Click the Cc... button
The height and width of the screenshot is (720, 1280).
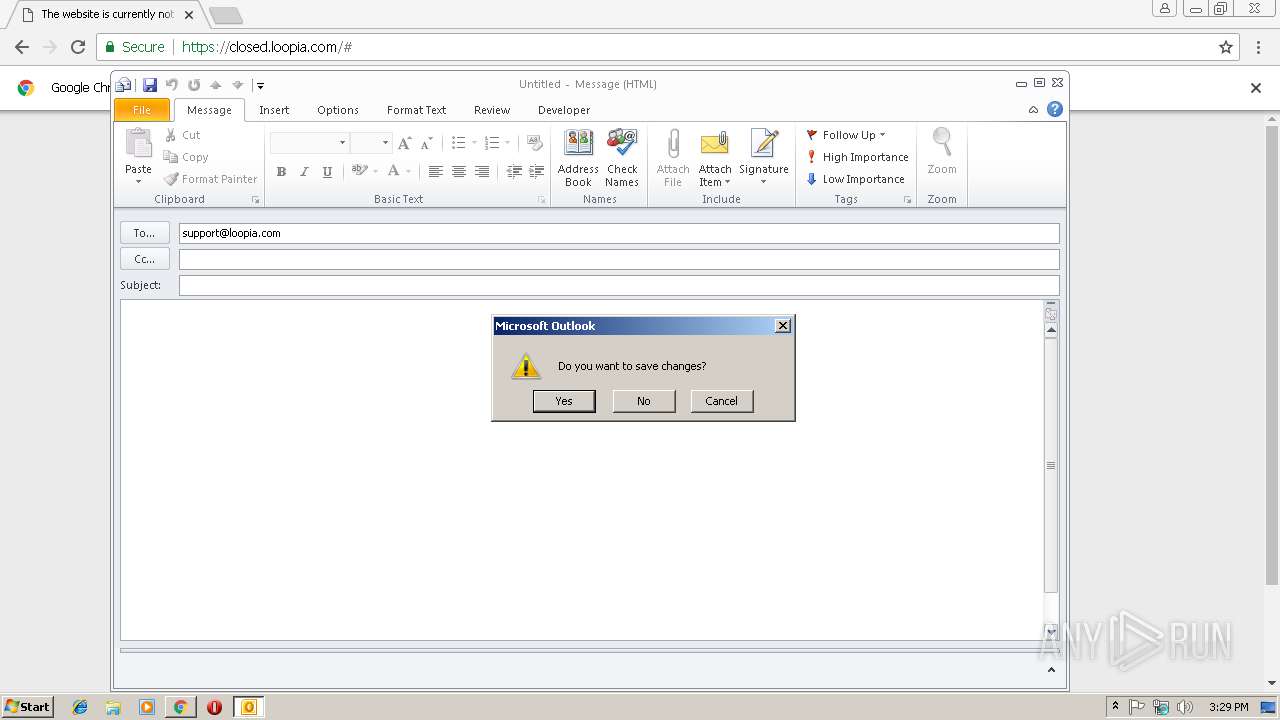coord(144,259)
